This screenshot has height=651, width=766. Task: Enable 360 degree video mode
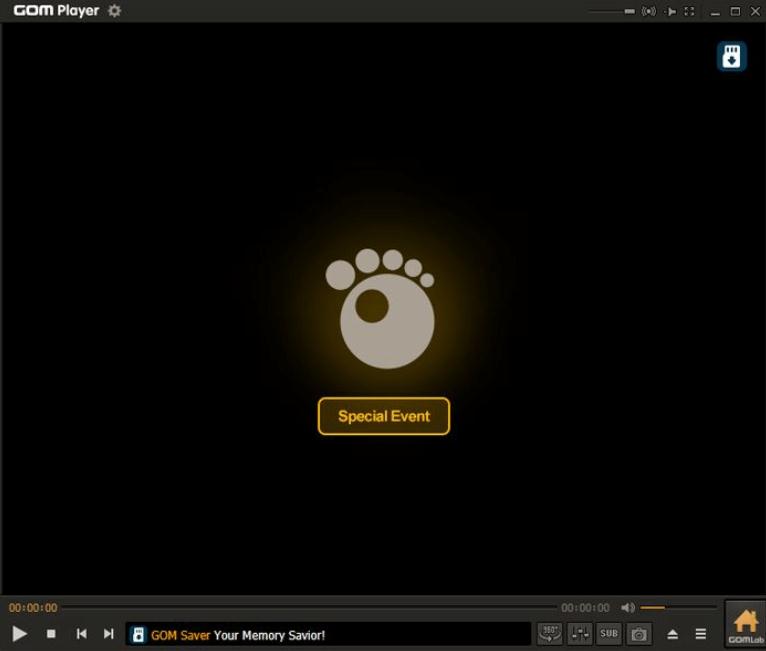550,634
